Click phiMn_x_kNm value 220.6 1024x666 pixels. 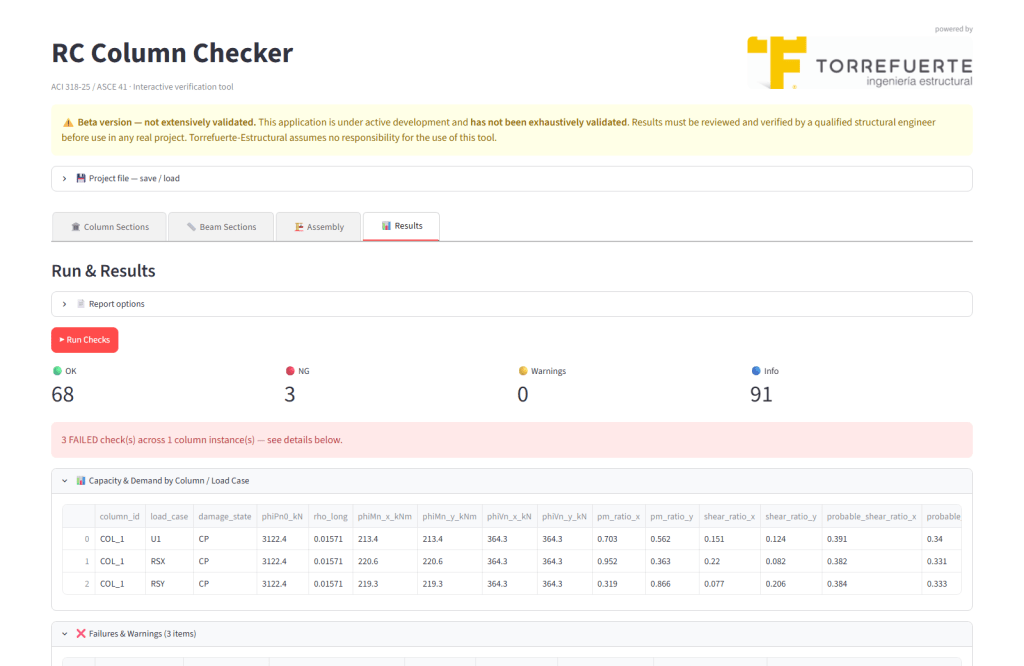tap(385, 561)
